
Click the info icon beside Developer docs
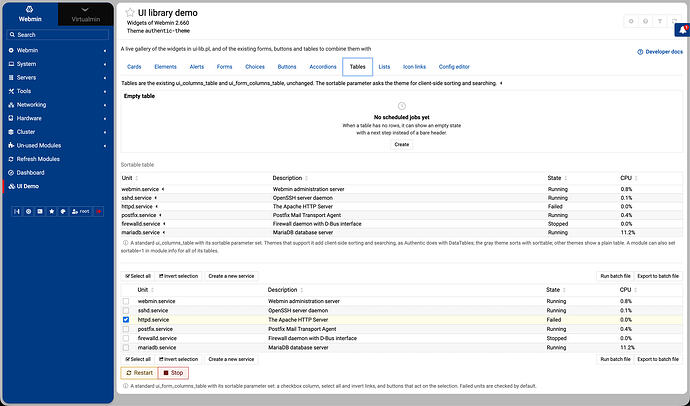pos(640,52)
